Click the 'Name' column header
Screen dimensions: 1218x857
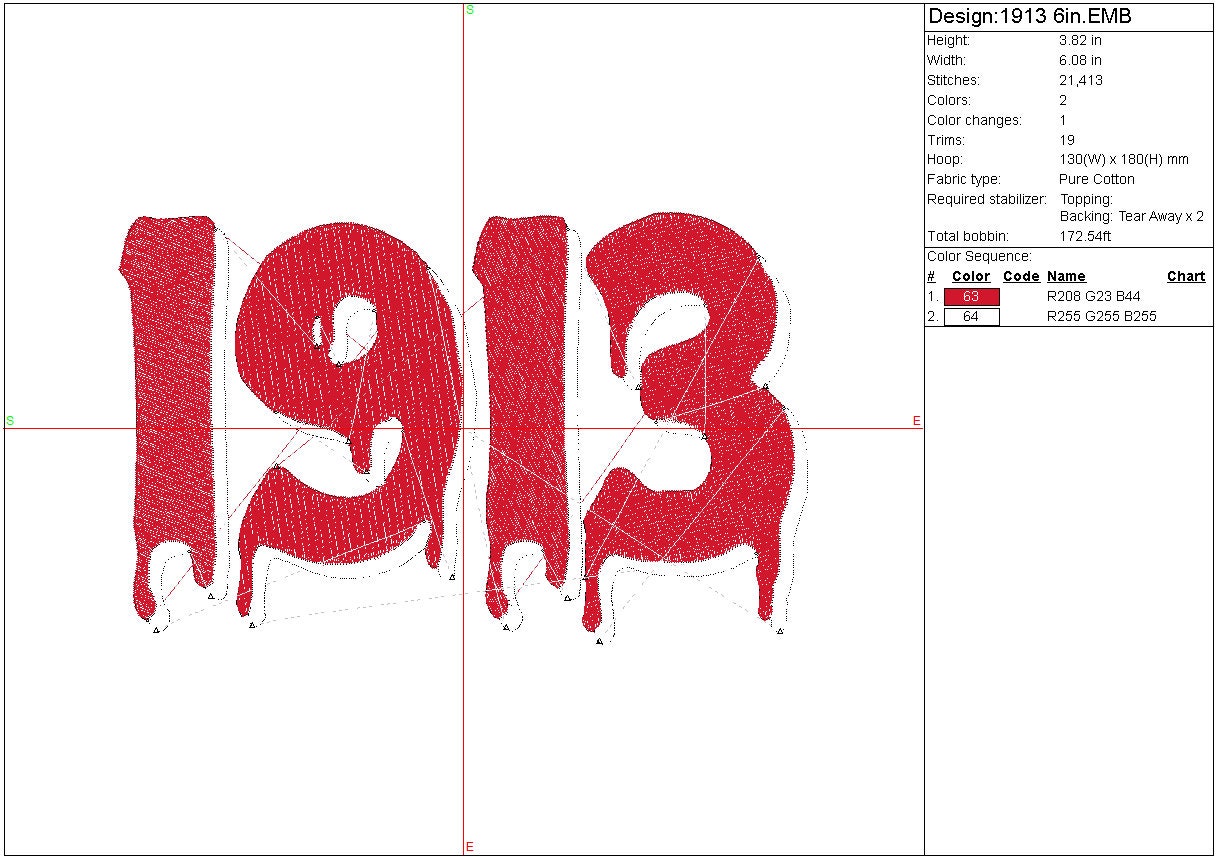pos(1066,277)
